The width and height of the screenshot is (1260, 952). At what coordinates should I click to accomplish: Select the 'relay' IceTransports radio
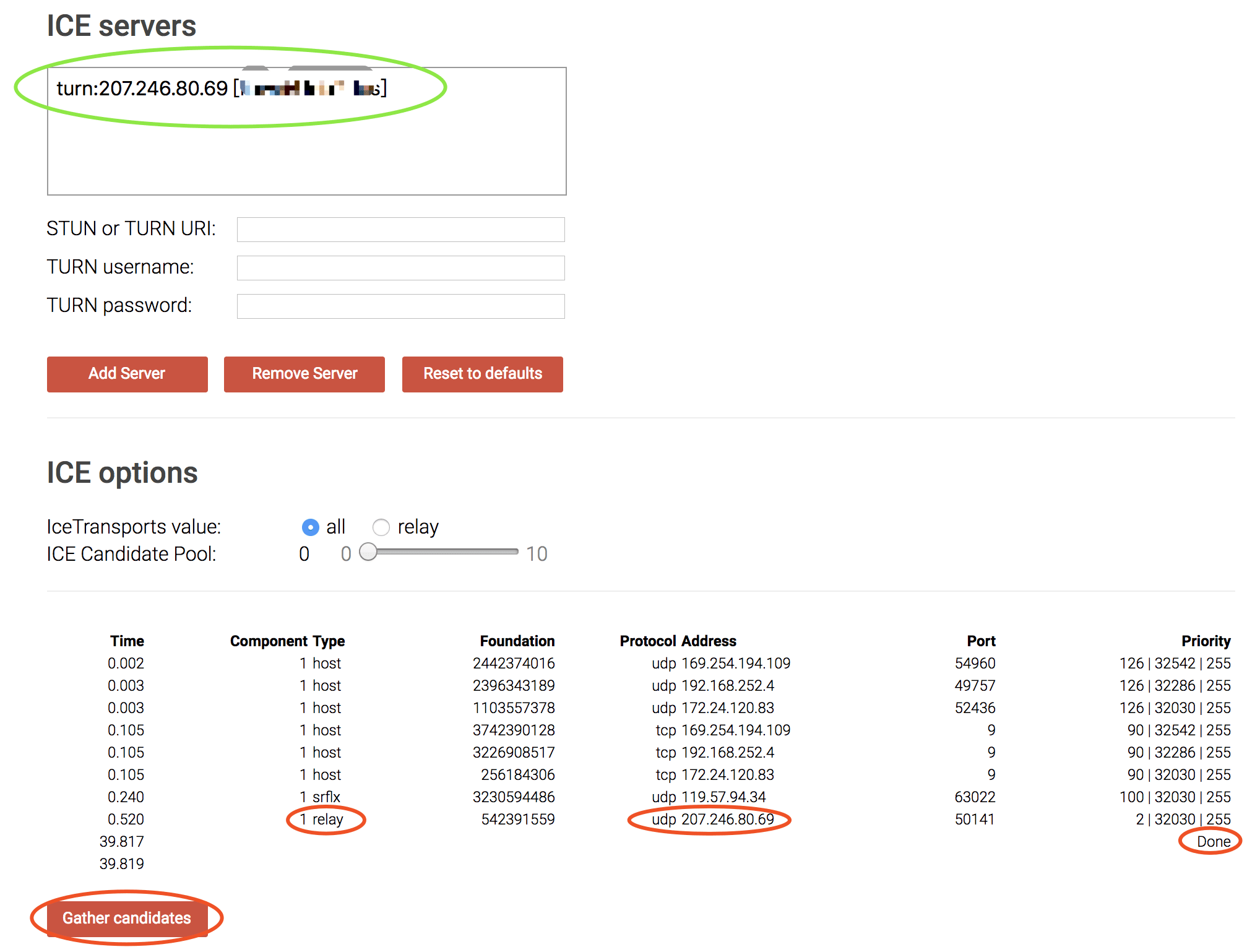[381, 527]
